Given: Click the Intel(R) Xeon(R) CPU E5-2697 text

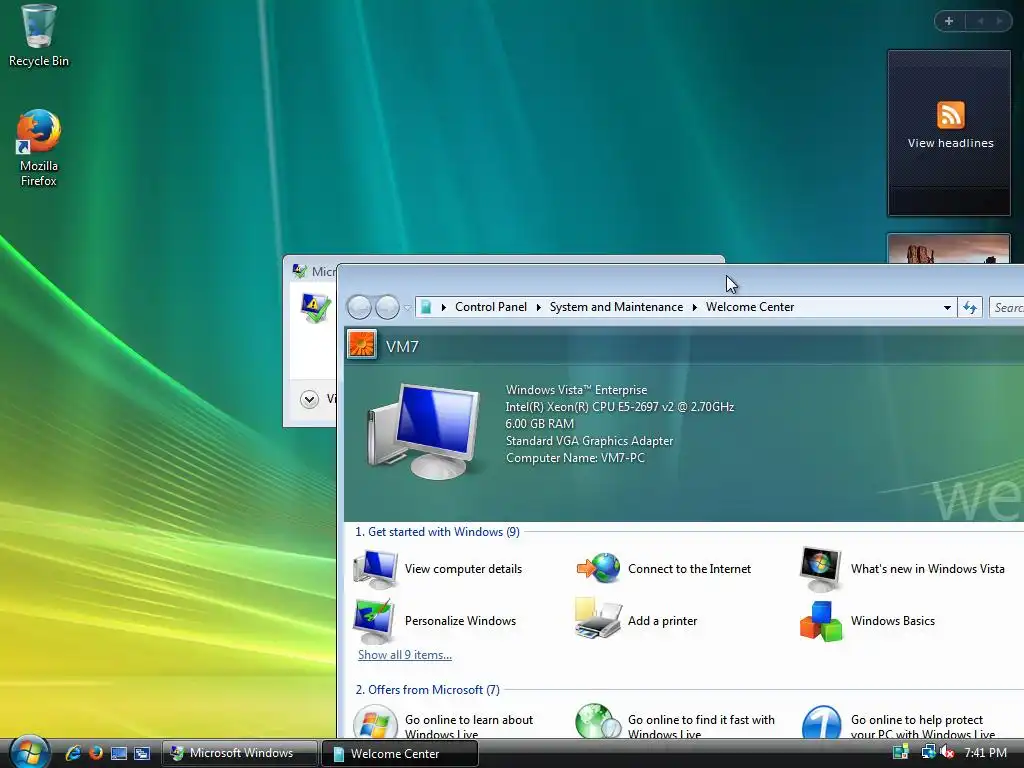Looking at the screenshot, I should pos(620,407).
